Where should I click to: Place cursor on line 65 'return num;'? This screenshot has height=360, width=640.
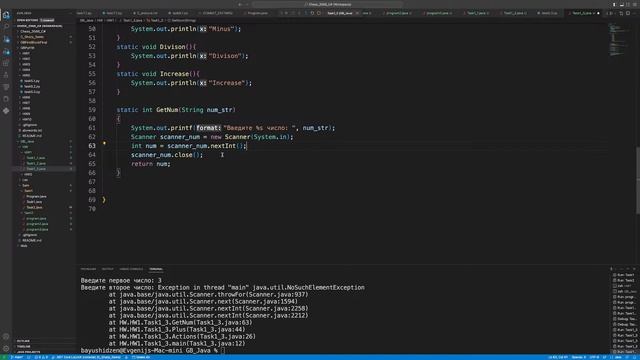point(151,164)
